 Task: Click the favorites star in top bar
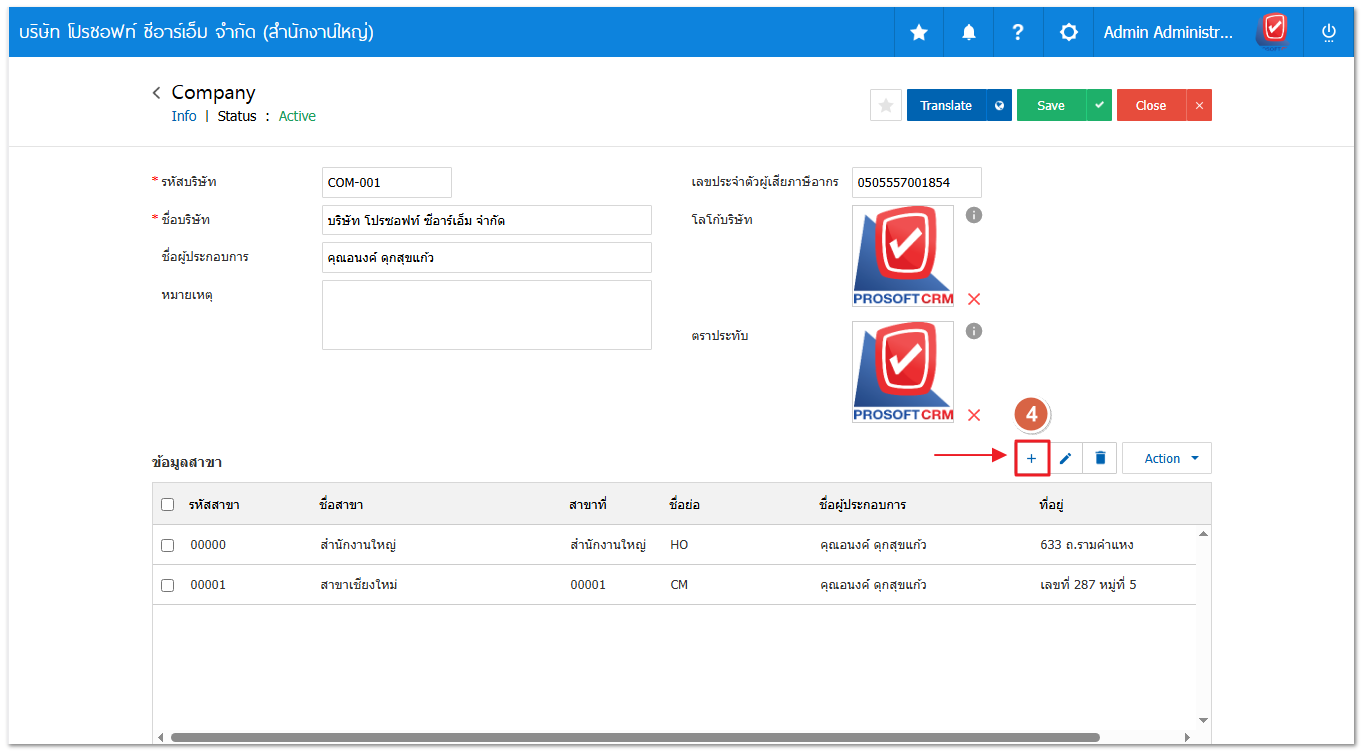tap(918, 32)
